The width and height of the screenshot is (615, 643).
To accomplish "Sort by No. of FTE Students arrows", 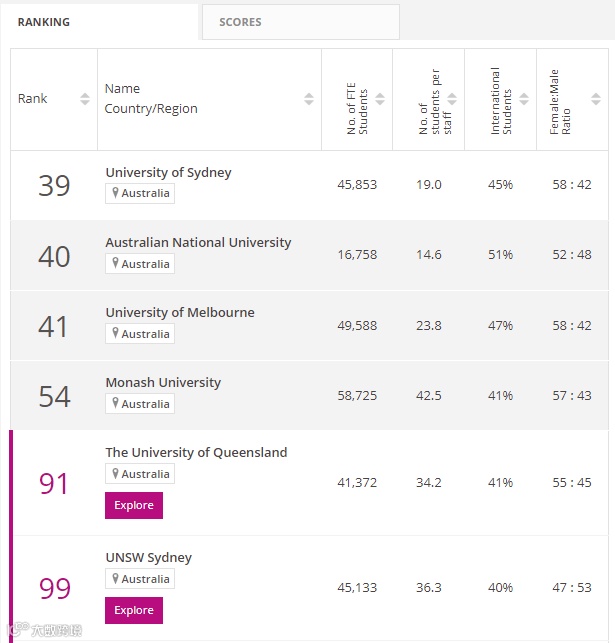I will 381,99.
